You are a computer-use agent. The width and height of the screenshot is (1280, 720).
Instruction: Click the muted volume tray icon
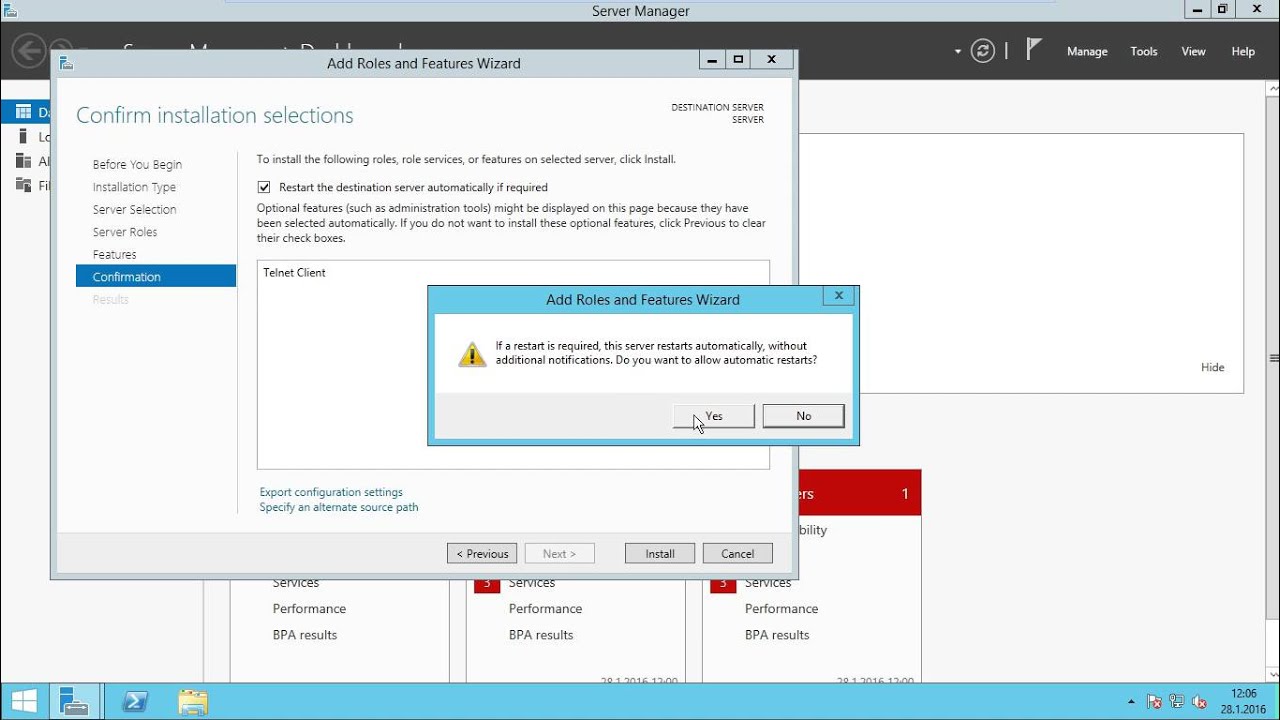coord(1199,702)
